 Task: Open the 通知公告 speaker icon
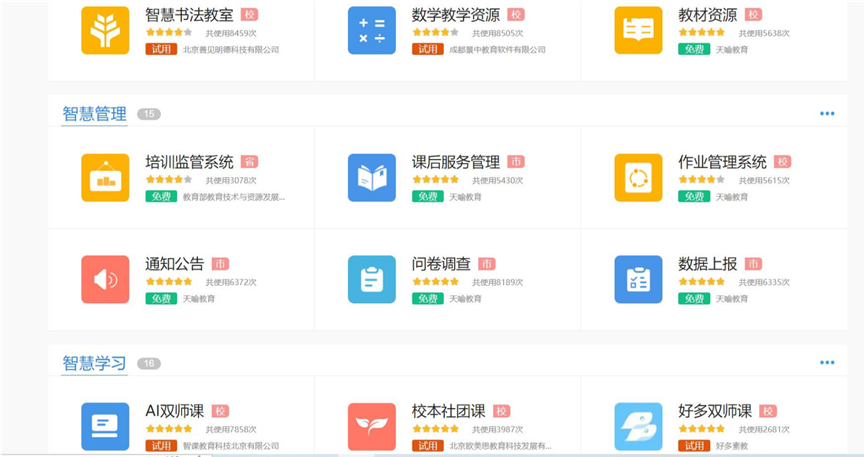click(x=105, y=280)
